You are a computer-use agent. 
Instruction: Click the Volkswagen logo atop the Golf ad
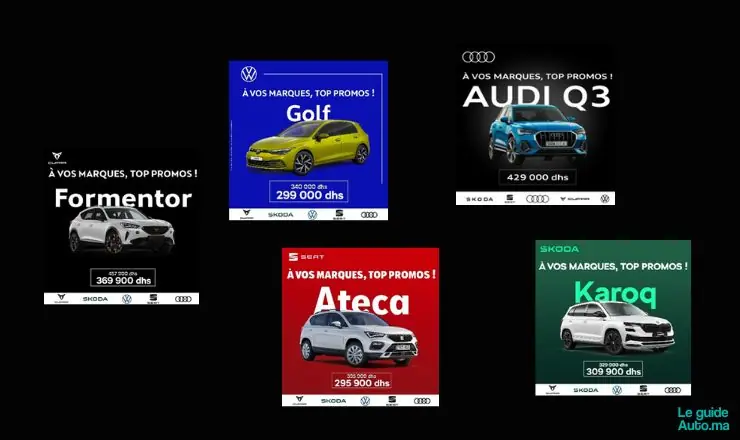point(249,74)
